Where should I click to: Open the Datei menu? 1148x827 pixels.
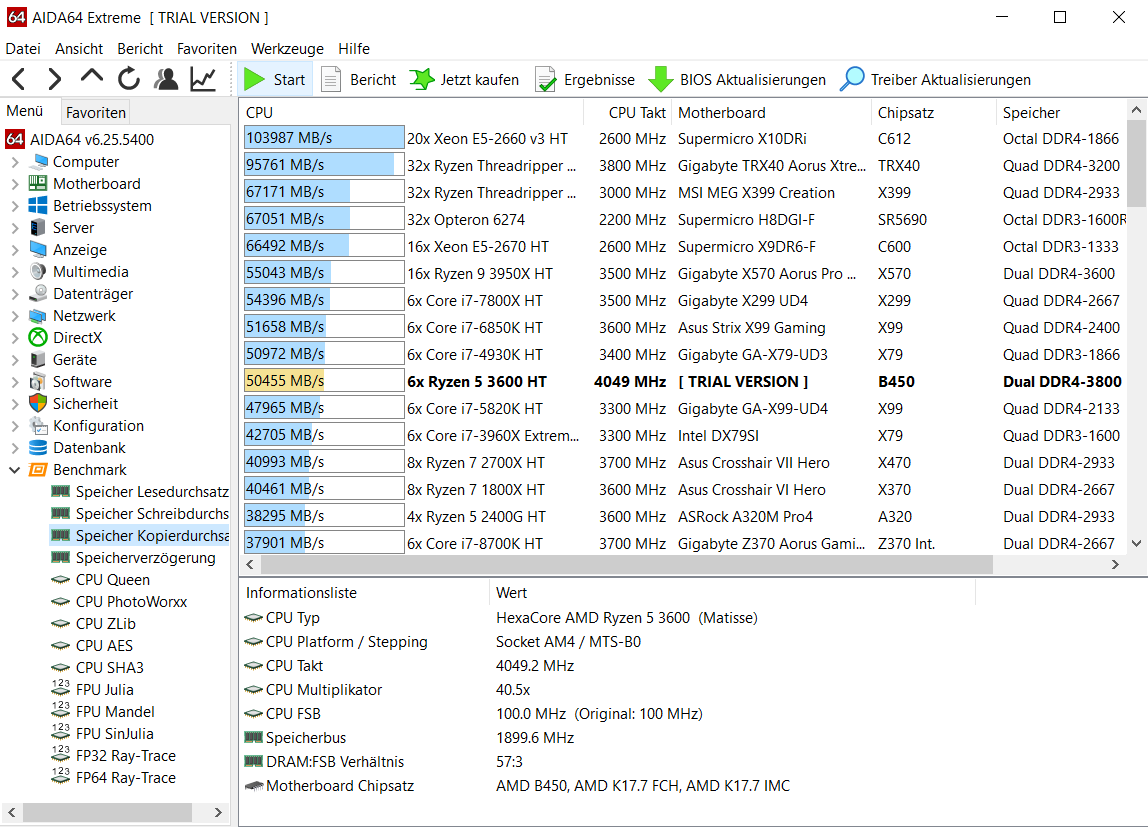(23, 48)
